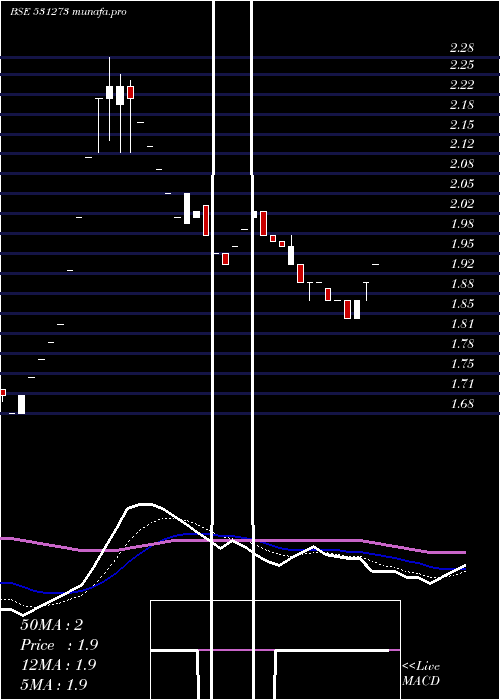Select the 5MA : 1.9 legend entry
This screenshot has width=500, height=700.
(x=54, y=685)
